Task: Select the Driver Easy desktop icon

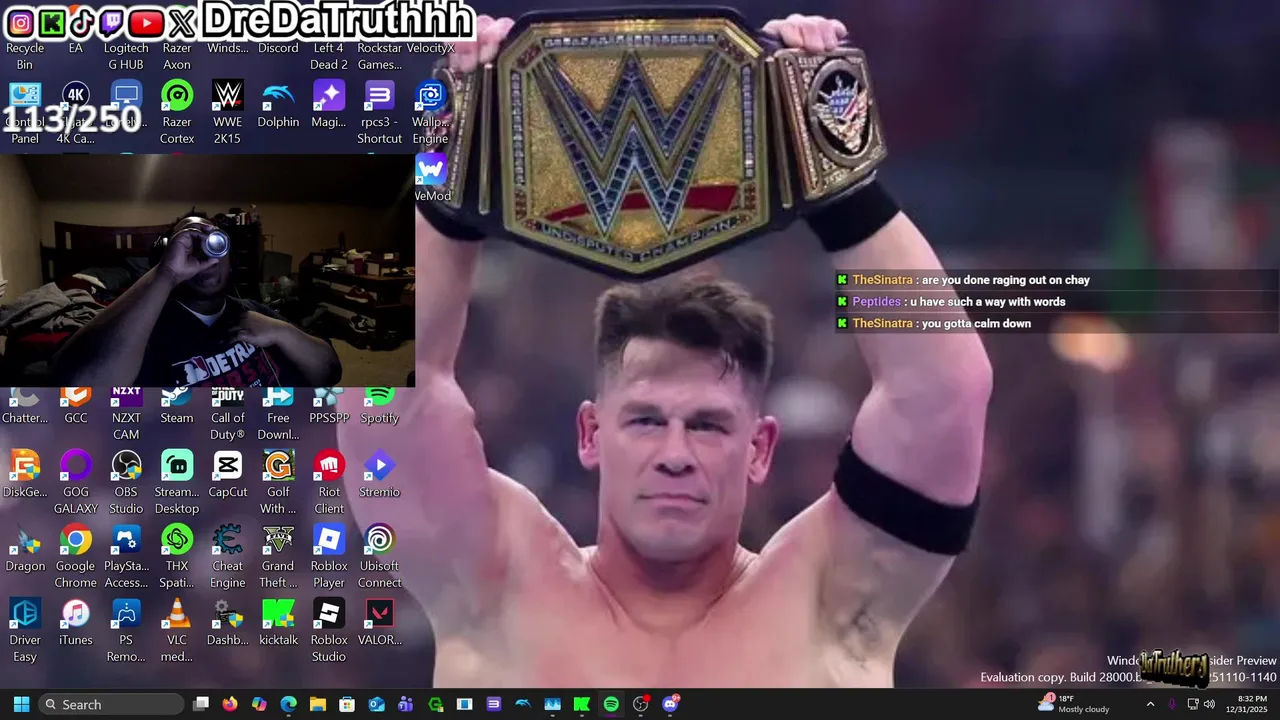Action: (x=25, y=630)
